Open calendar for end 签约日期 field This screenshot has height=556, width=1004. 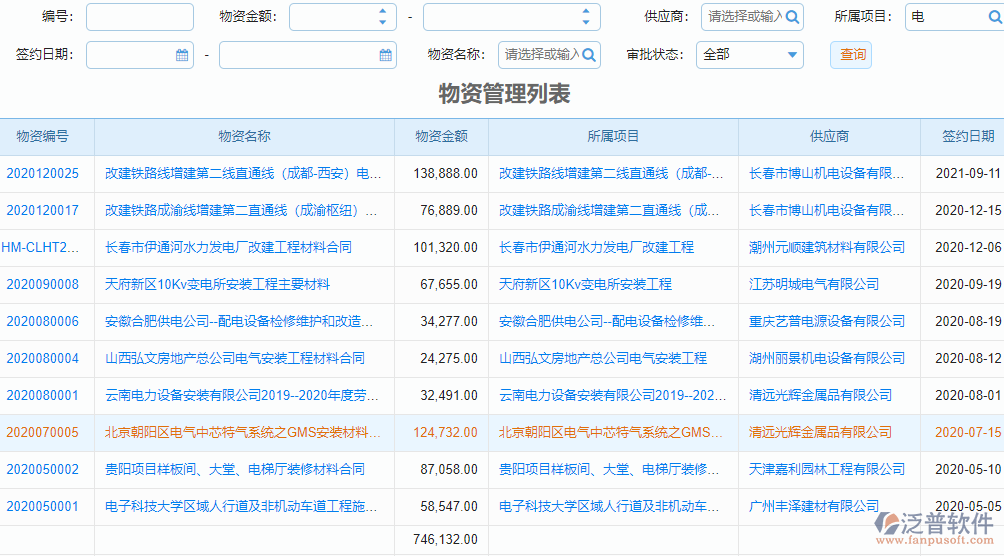pyautogui.click(x=385, y=55)
